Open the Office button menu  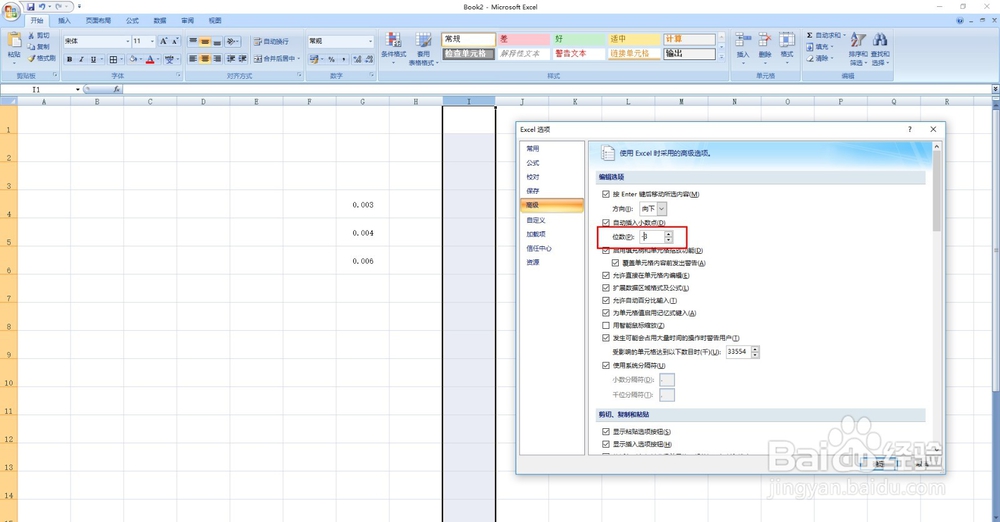pos(11,11)
